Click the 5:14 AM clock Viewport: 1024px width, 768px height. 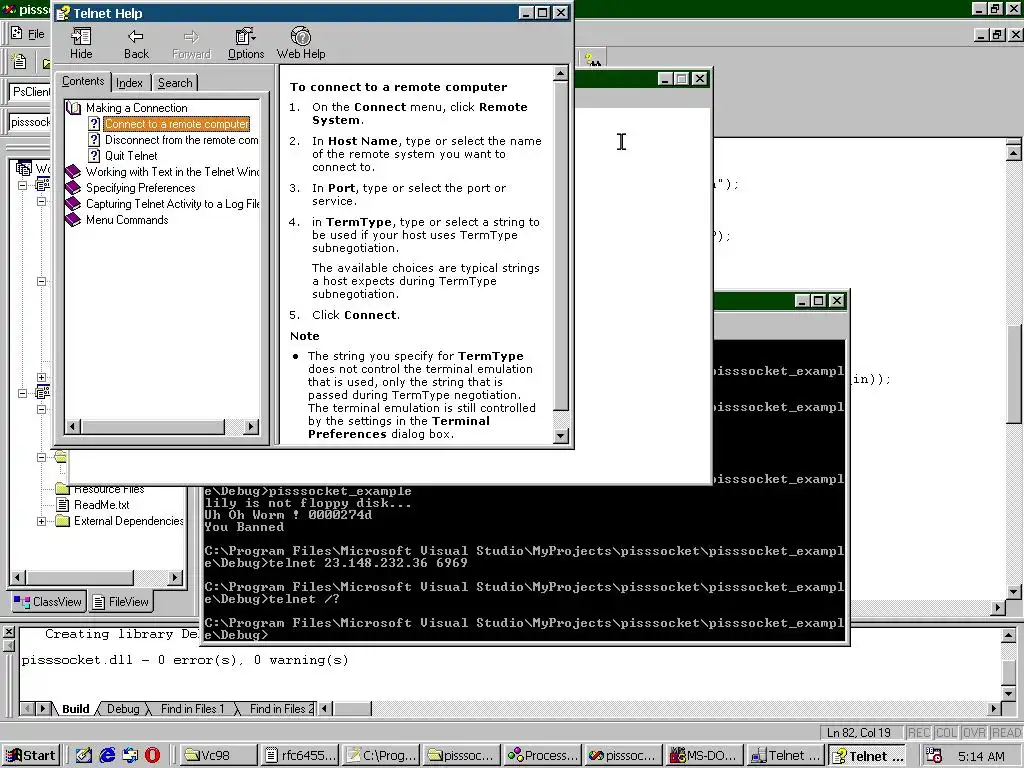tap(982, 756)
